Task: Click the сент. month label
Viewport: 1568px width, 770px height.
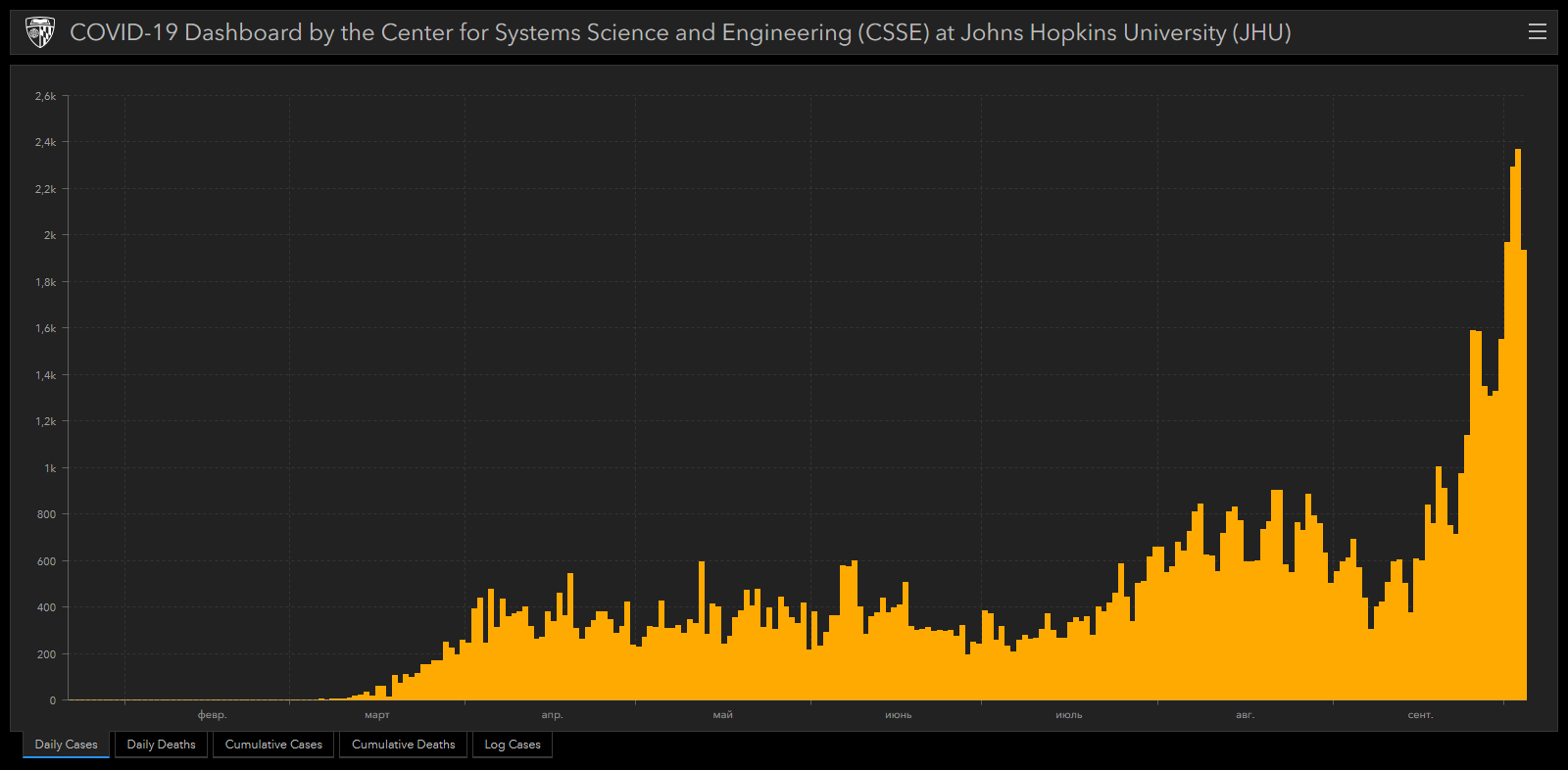Action: click(1420, 715)
